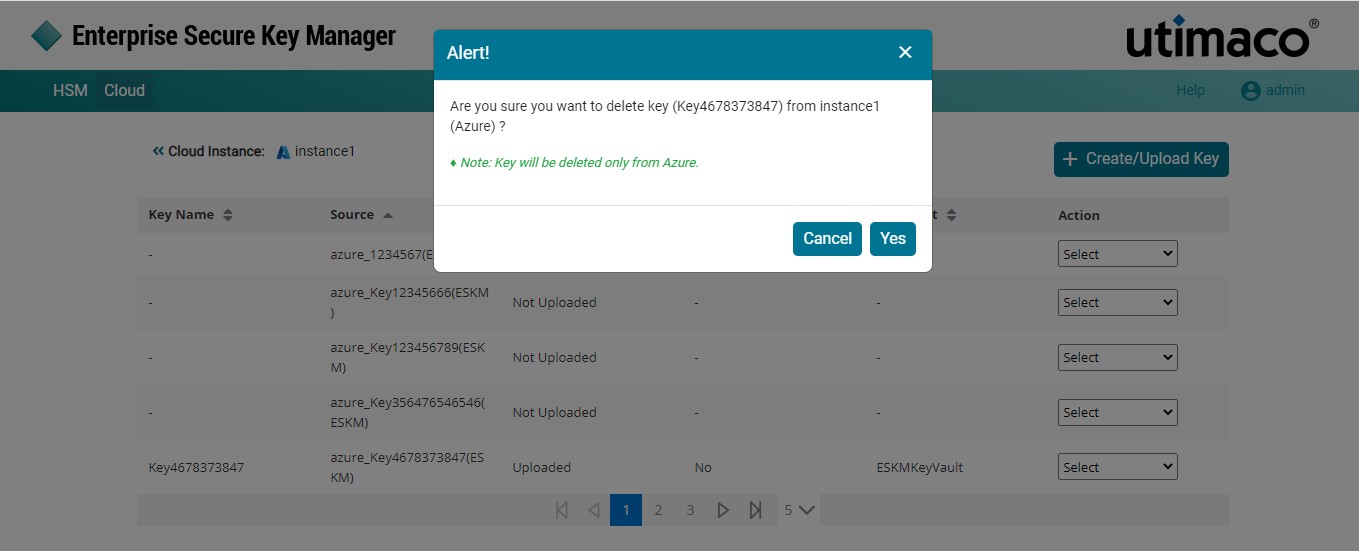Click the Uploaded status cell

click(x=542, y=467)
